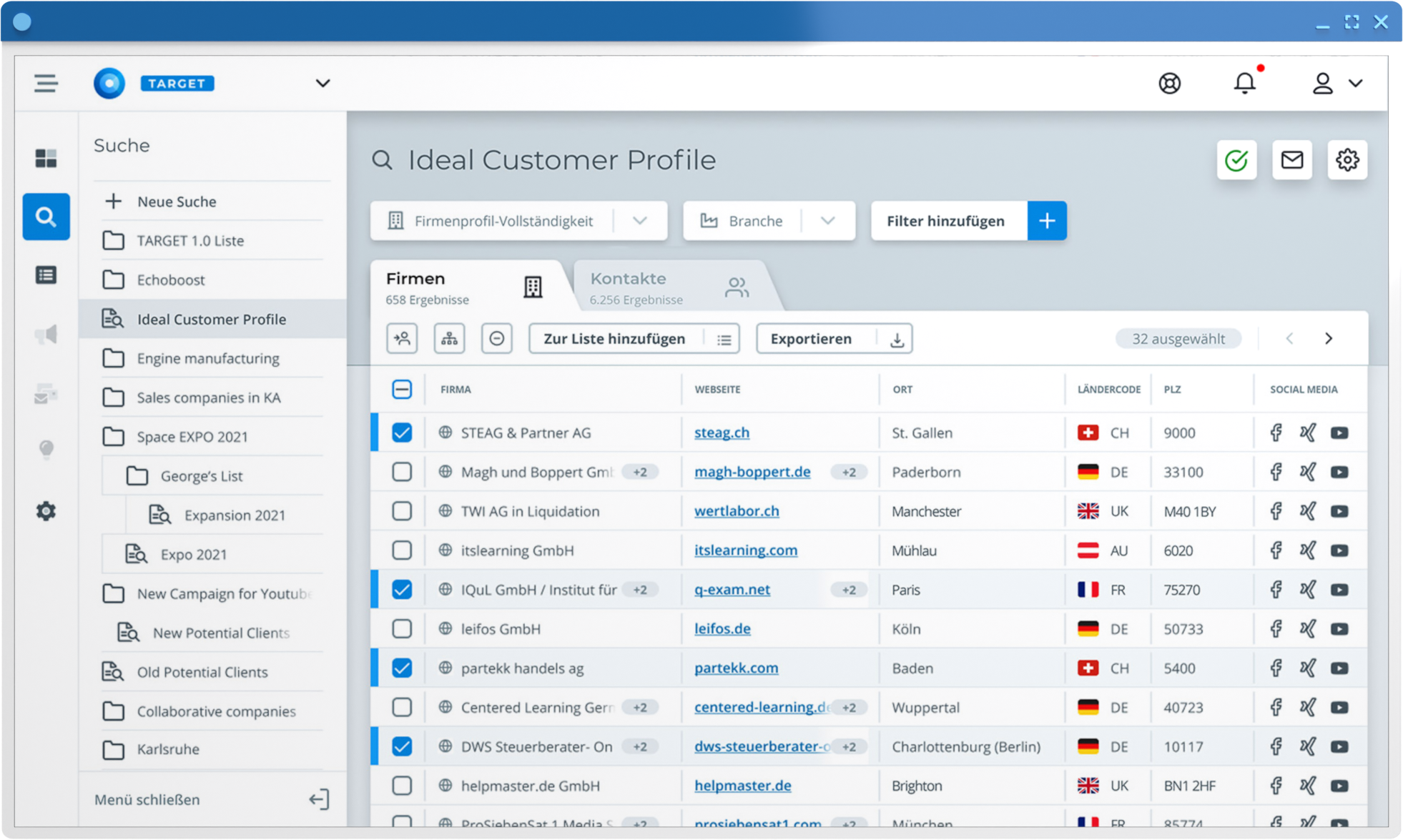Open steag.ch website link
Viewport: 1403px width, 840px height.
click(x=722, y=433)
